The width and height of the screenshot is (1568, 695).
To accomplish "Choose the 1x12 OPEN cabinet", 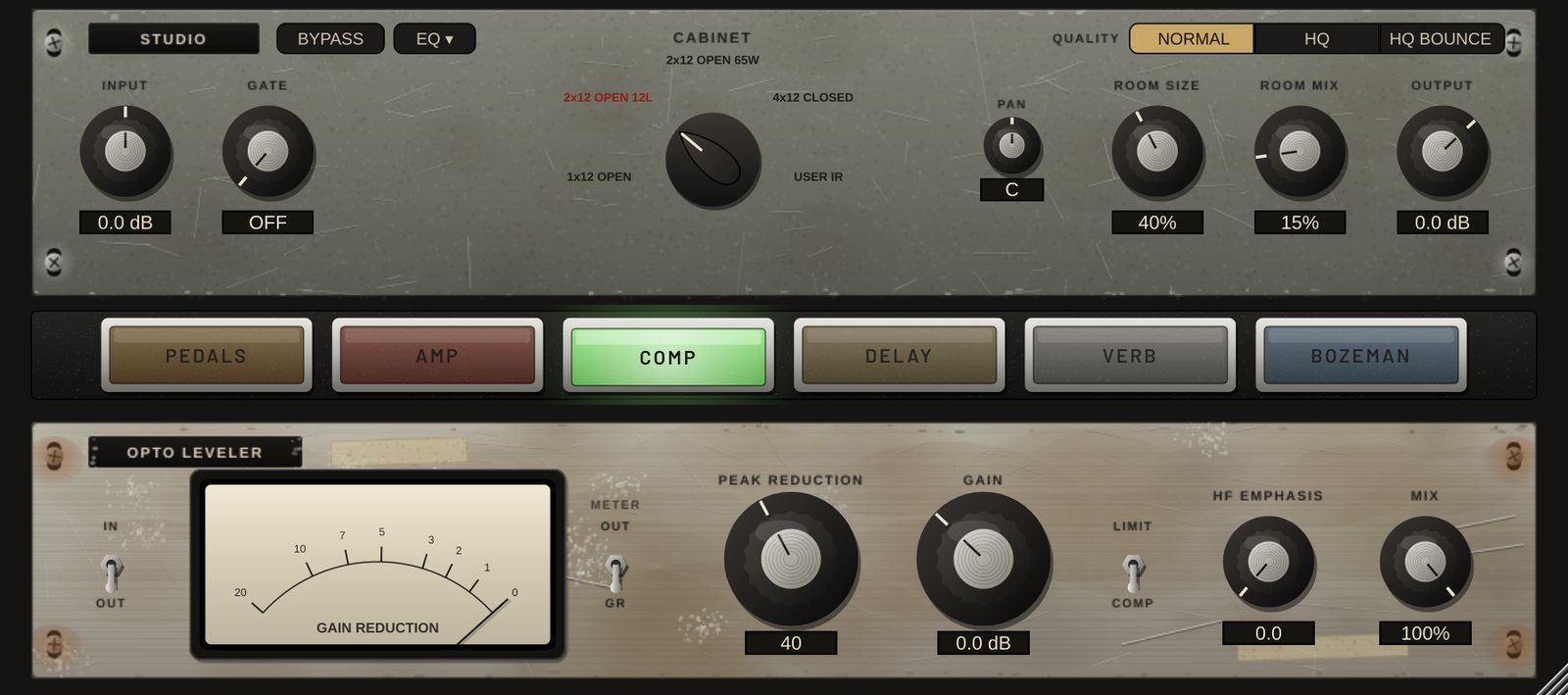I will [x=599, y=176].
